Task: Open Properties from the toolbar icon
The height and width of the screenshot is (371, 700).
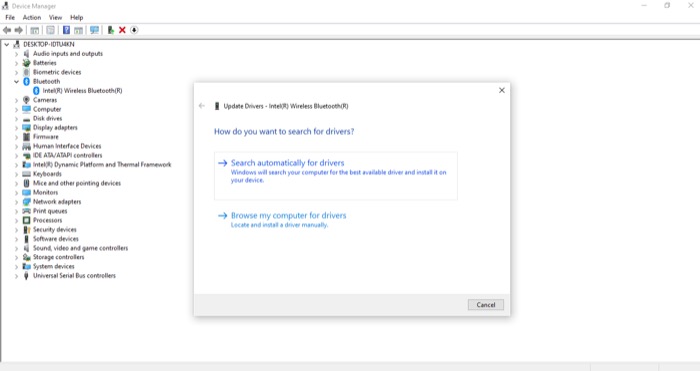Action: pos(50,30)
